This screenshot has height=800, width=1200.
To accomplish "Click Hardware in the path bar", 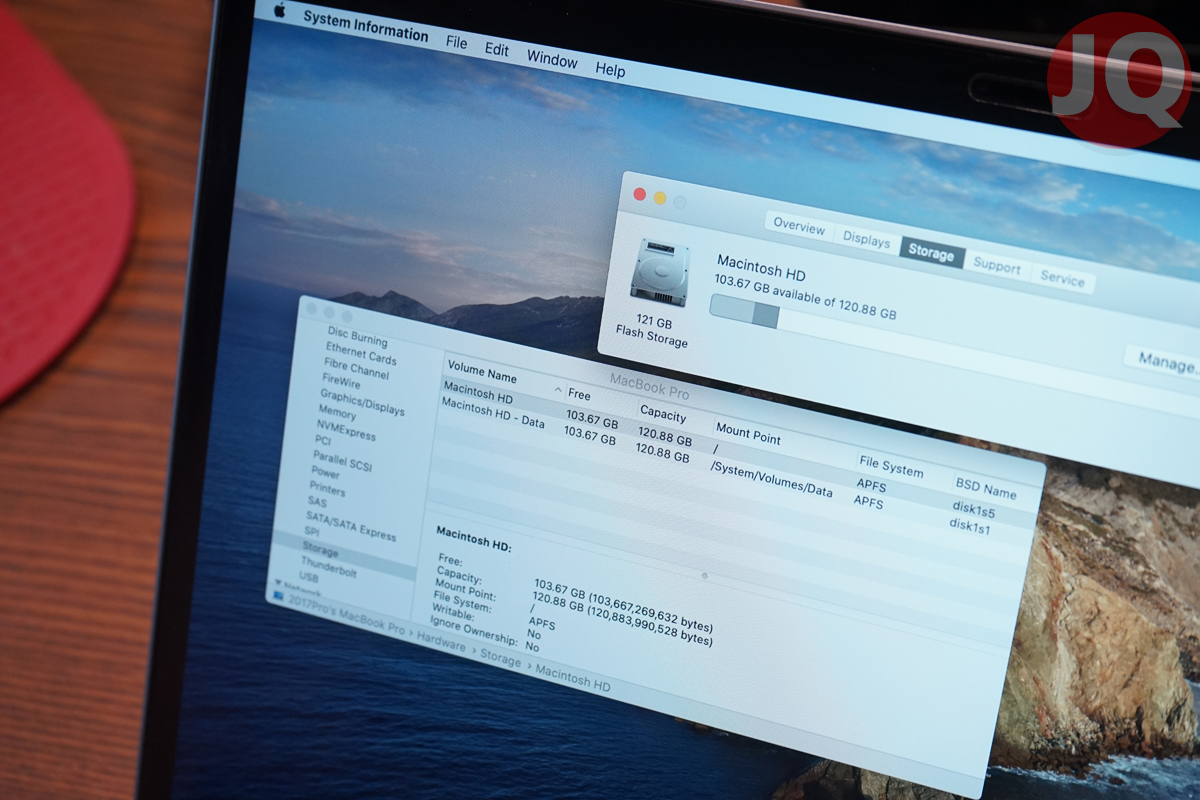I will pyautogui.click(x=441, y=643).
